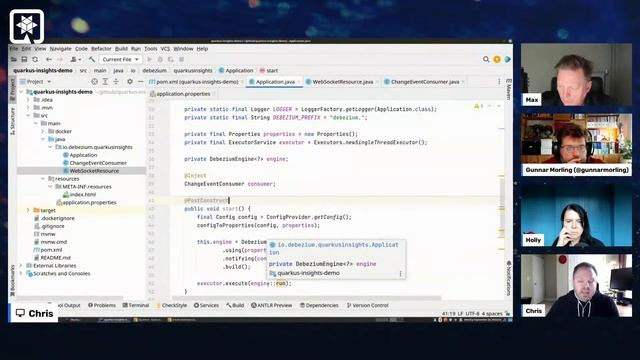Switch to pom.xml editor tab
The height and width of the screenshot is (360, 640).
[197, 82]
